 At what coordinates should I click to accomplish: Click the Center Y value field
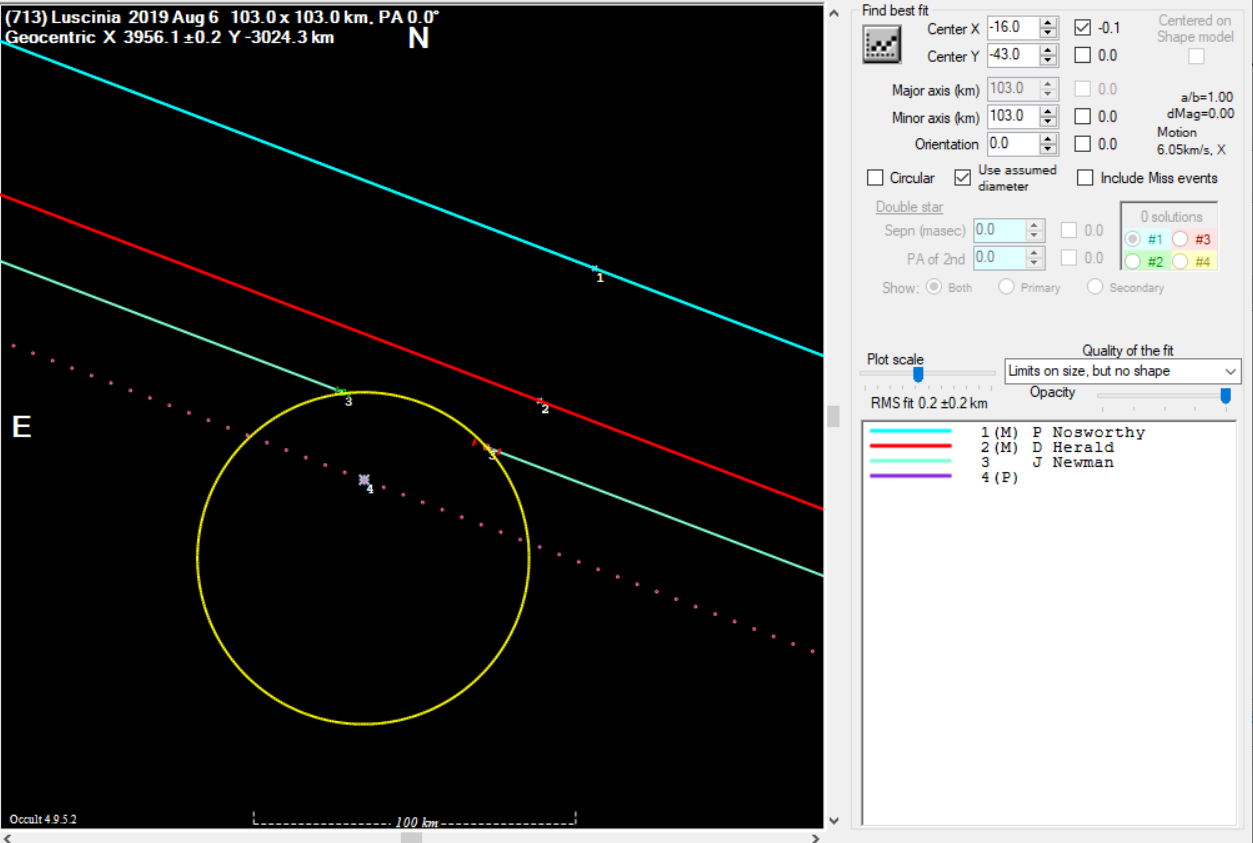[1013, 56]
